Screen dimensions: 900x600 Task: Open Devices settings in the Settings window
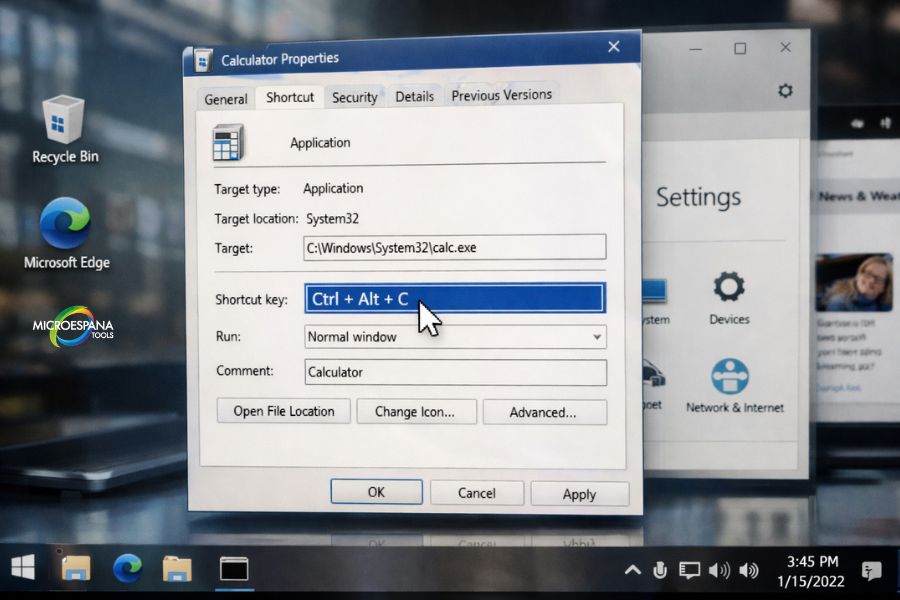tap(728, 297)
